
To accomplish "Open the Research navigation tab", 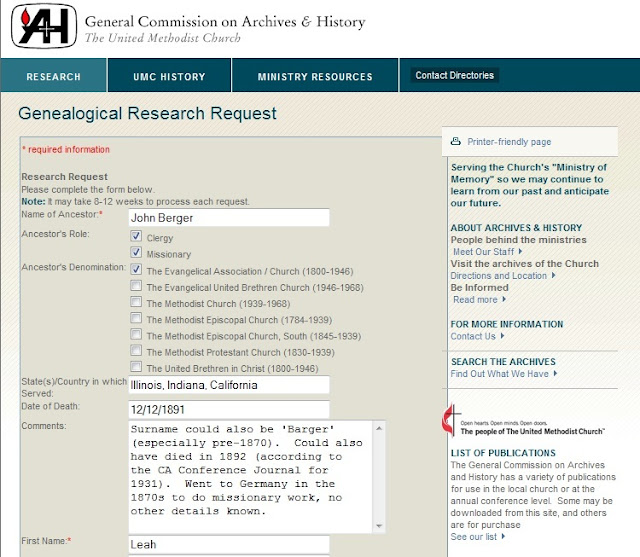I will coord(53,75).
